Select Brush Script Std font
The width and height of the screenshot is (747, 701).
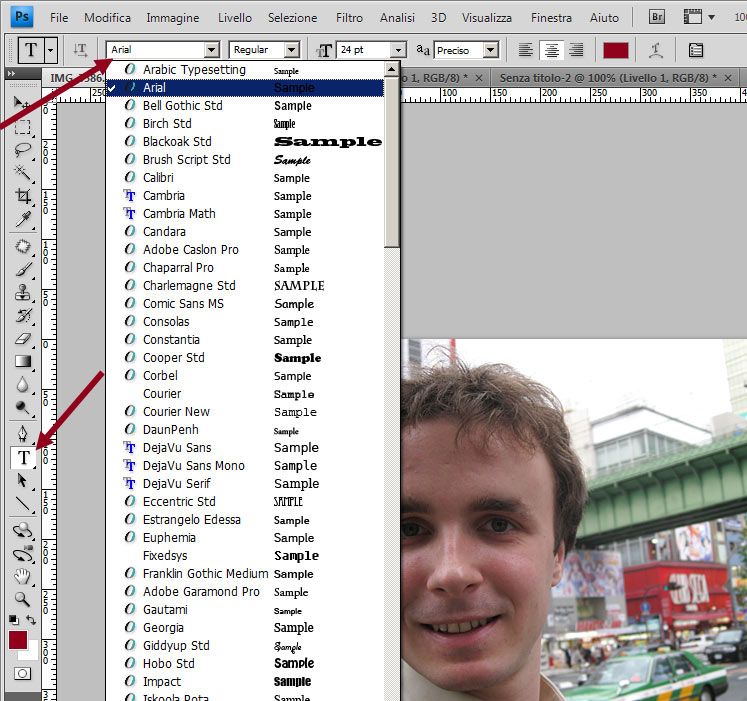point(245,160)
